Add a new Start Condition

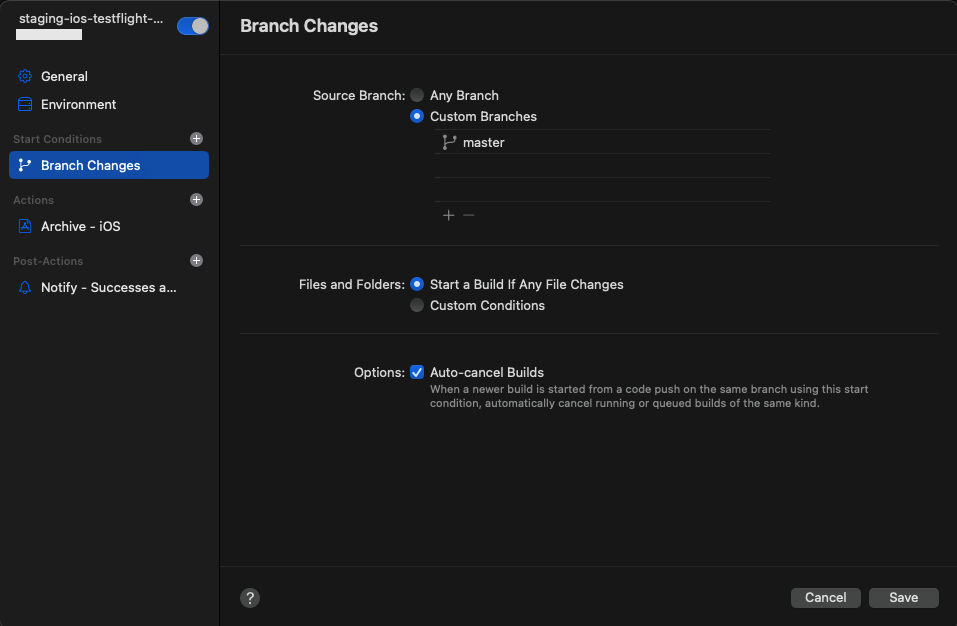[x=196, y=139]
